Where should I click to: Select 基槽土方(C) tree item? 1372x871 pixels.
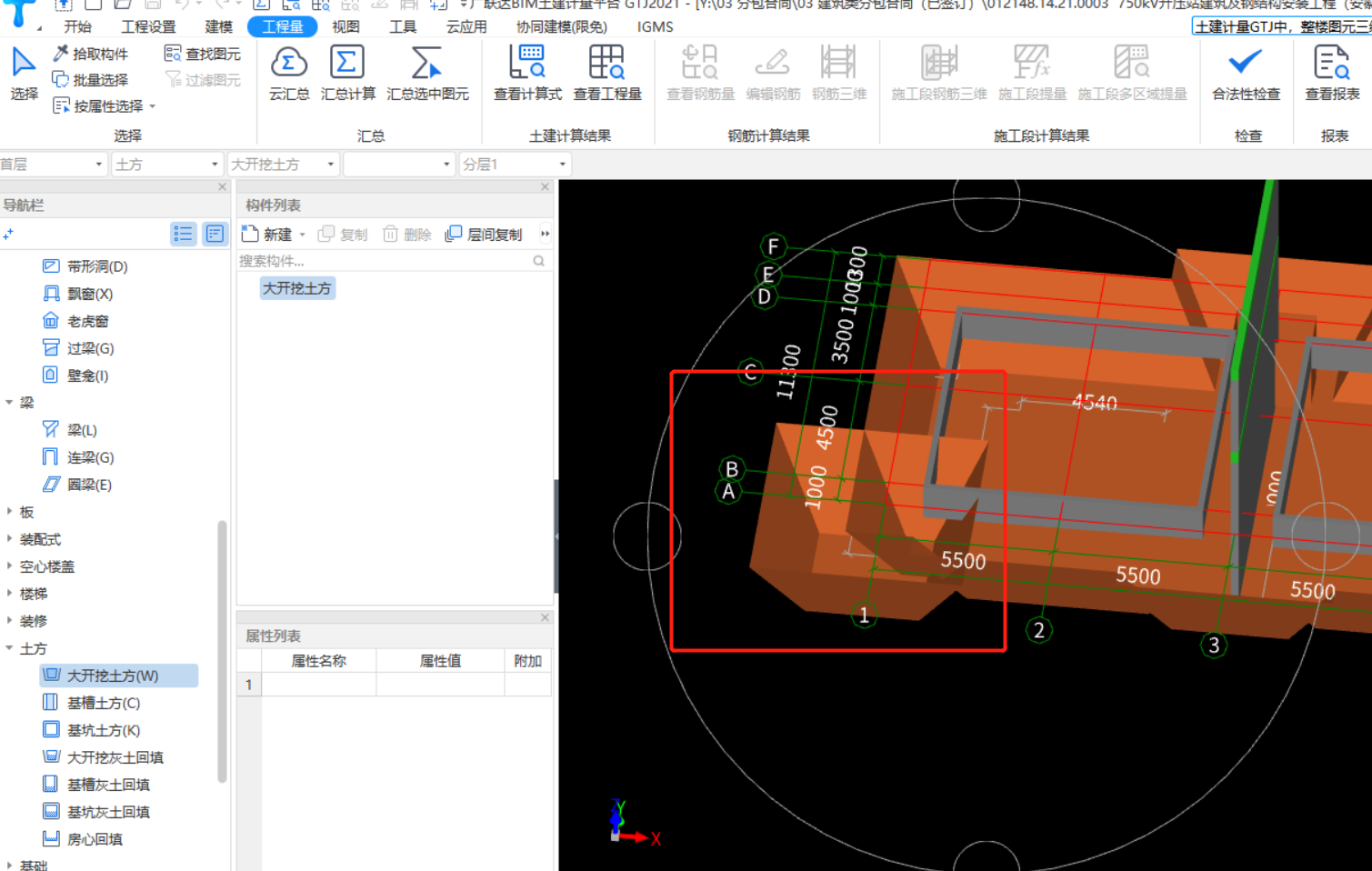(92, 703)
